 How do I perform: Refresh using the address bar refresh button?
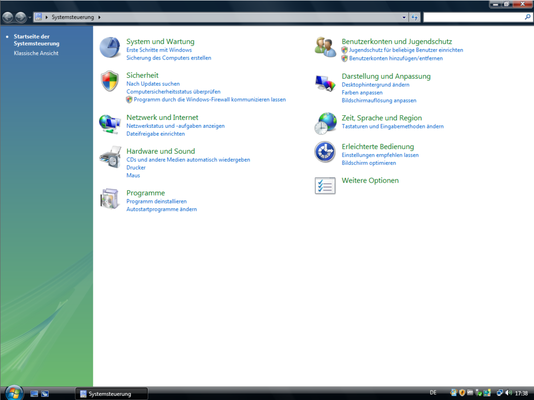click(x=414, y=17)
